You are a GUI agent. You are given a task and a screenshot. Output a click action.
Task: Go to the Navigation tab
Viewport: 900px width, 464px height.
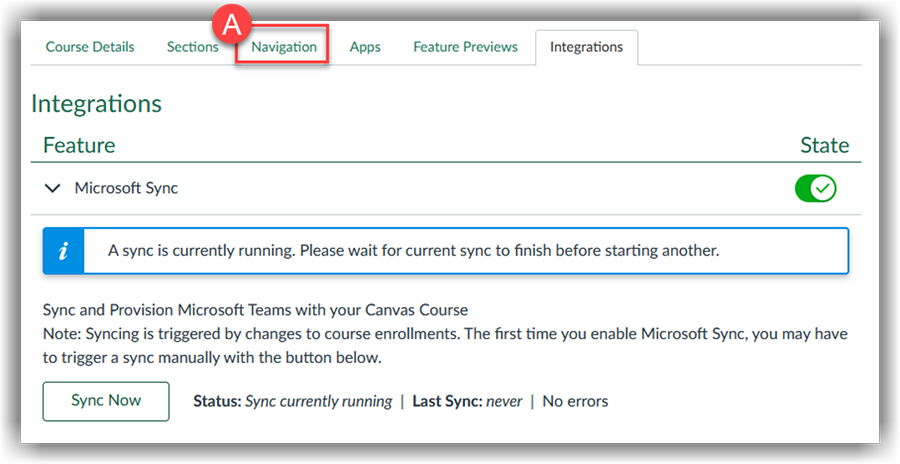coord(284,47)
